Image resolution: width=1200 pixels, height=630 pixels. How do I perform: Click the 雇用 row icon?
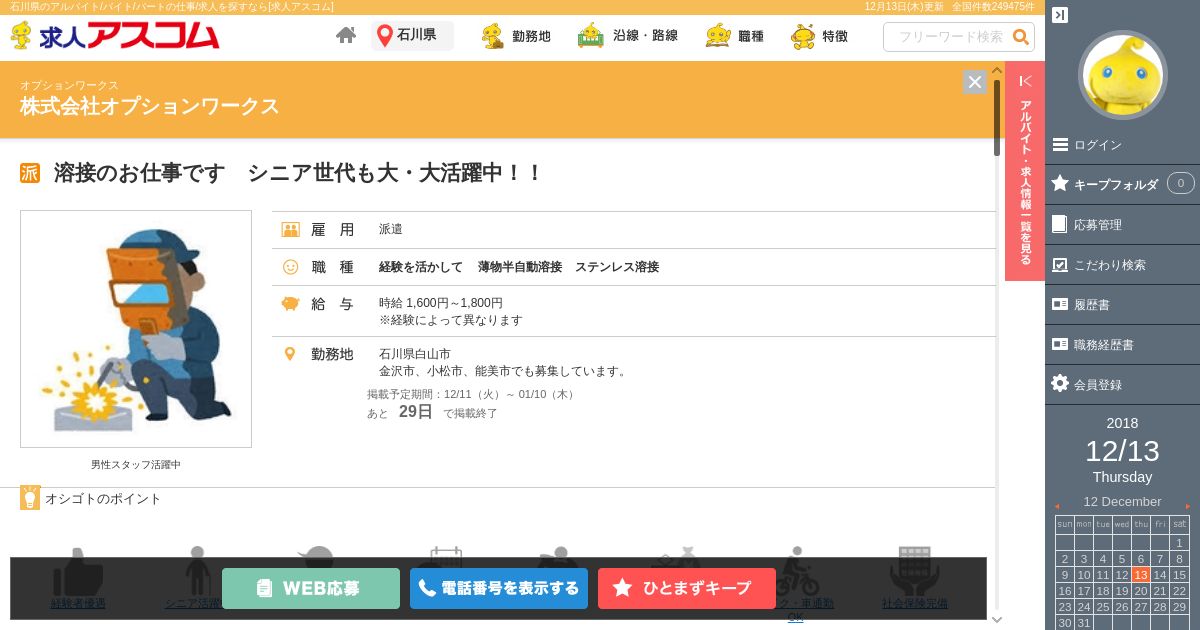(x=291, y=229)
